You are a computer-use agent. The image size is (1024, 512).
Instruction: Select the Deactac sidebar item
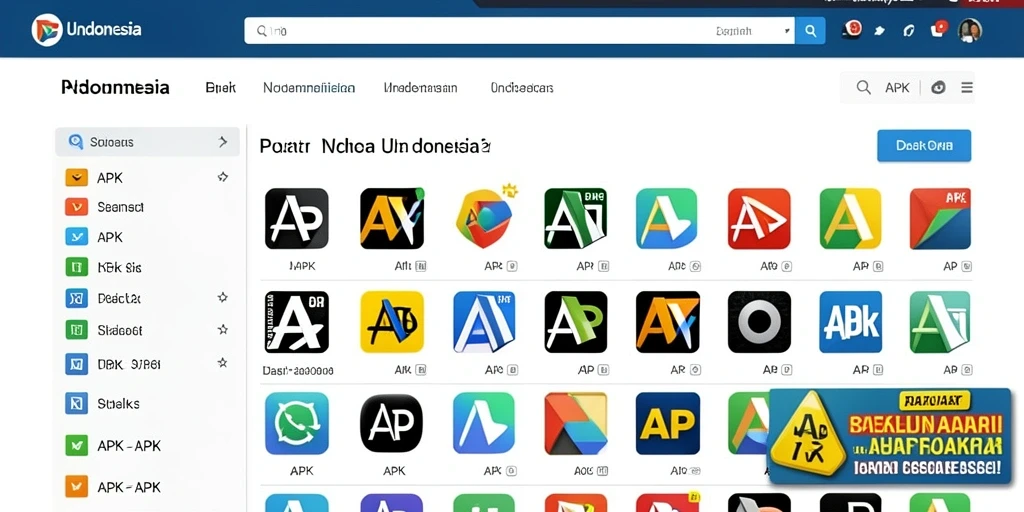pyautogui.click(x=147, y=298)
